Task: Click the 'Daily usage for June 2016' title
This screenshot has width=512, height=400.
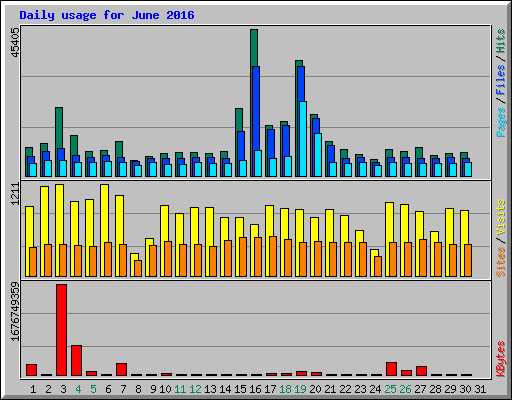Action: click(x=107, y=15)
